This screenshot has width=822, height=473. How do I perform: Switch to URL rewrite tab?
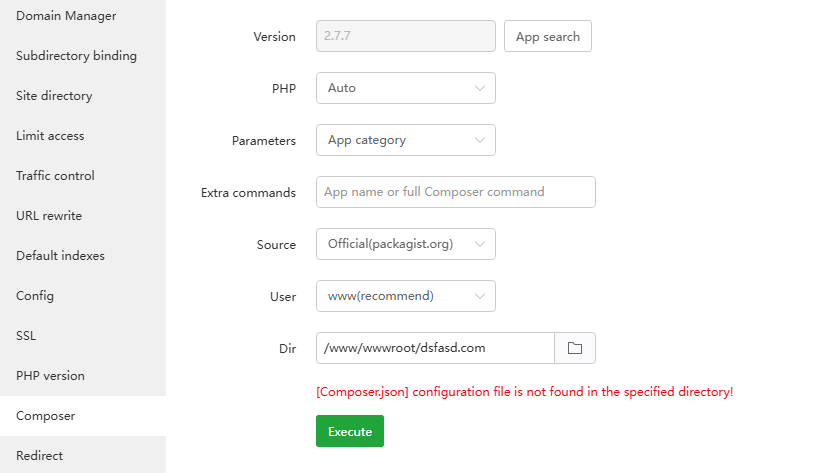click(x=49, y=216)
